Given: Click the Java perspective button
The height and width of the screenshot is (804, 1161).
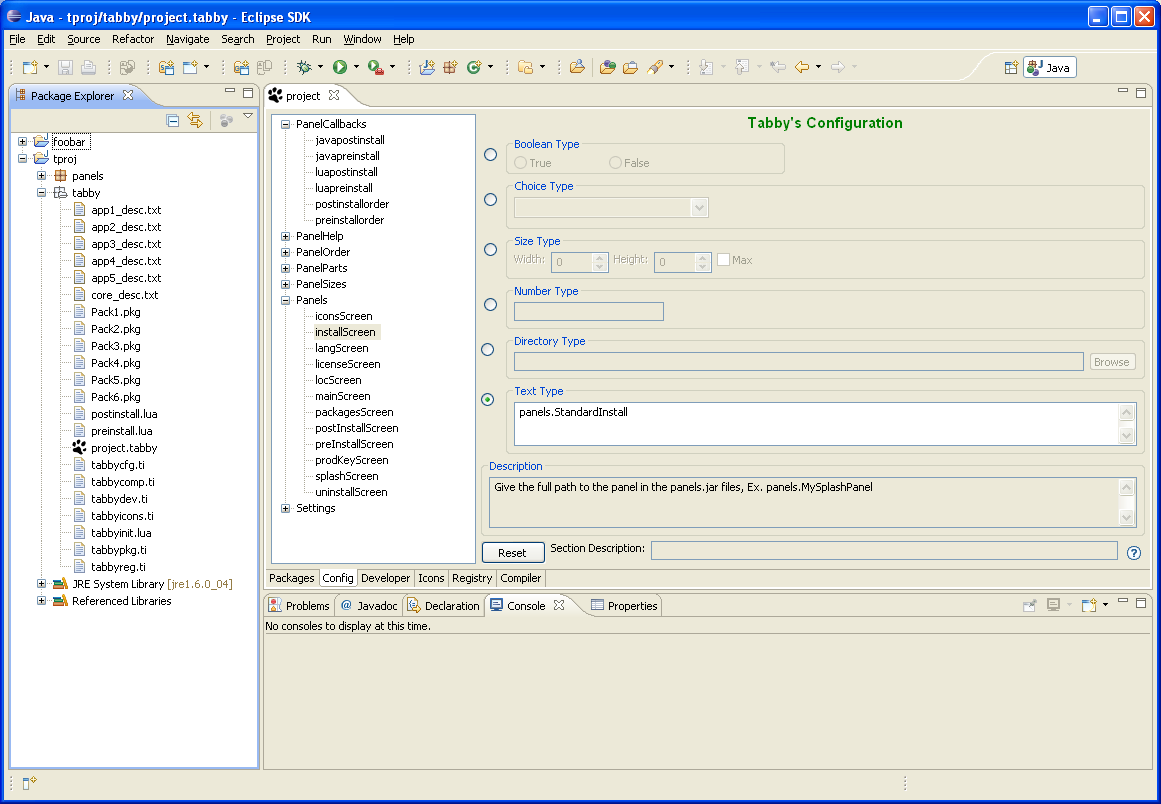Looking at the screenshot, I should 1050,68.
